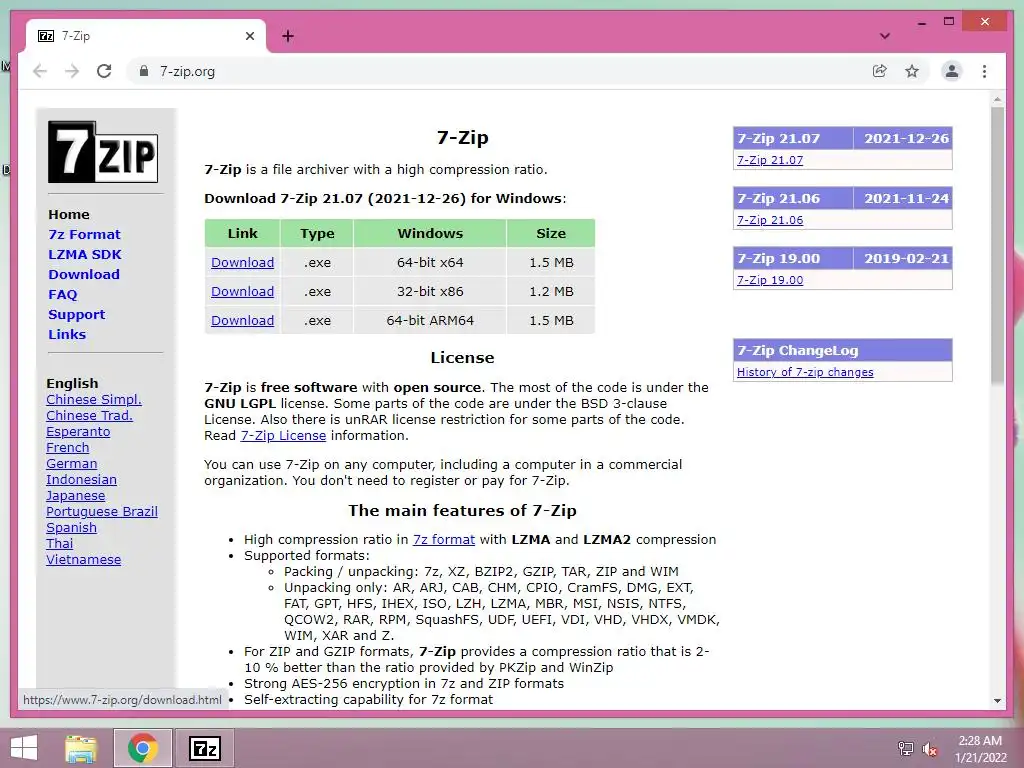Click the scrollbar down arrow
Screen dimensions: 1024x768
tap(997, 700)
